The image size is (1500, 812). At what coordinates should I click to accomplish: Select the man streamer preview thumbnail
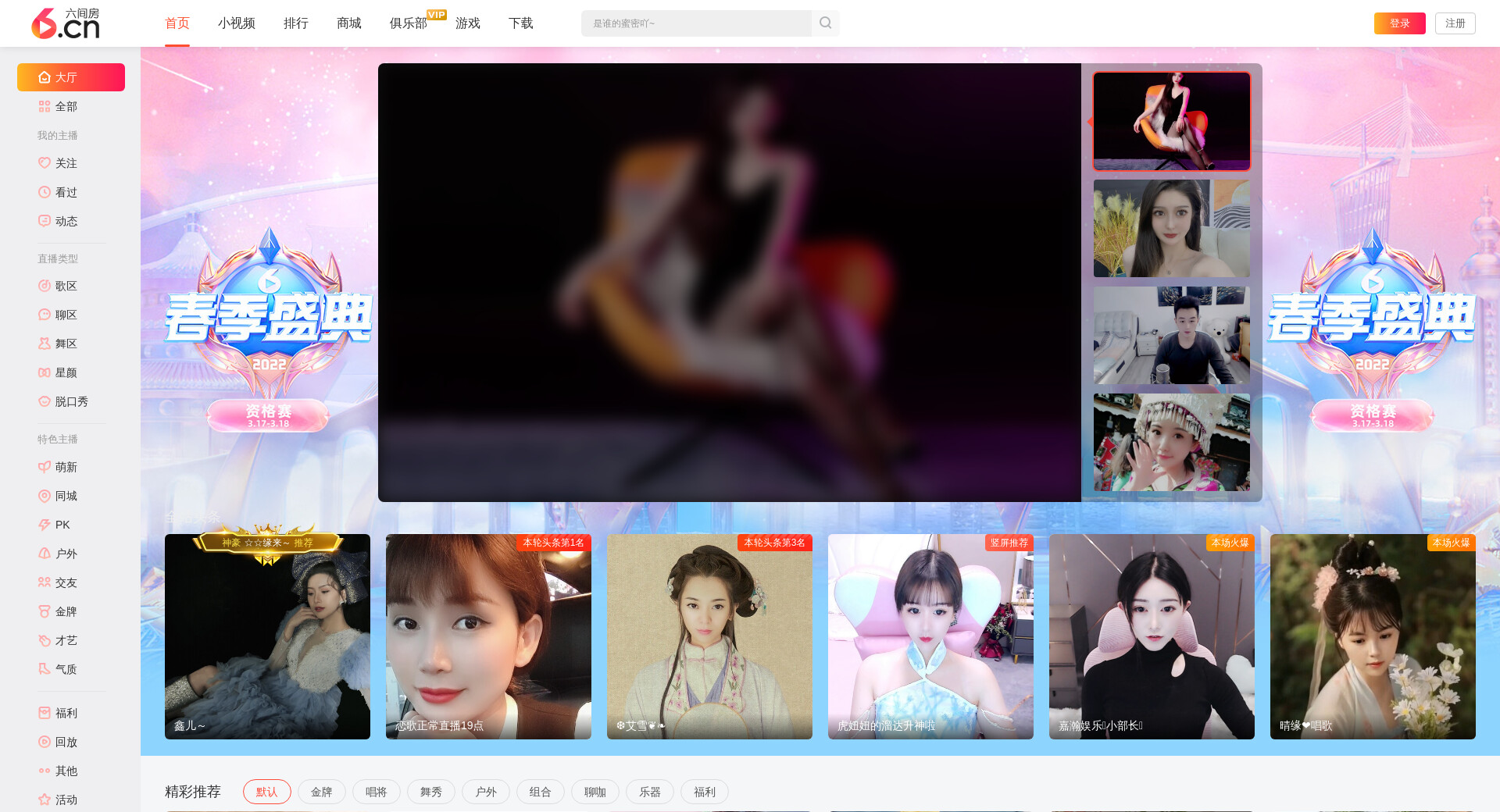[x=1171, y=335]
